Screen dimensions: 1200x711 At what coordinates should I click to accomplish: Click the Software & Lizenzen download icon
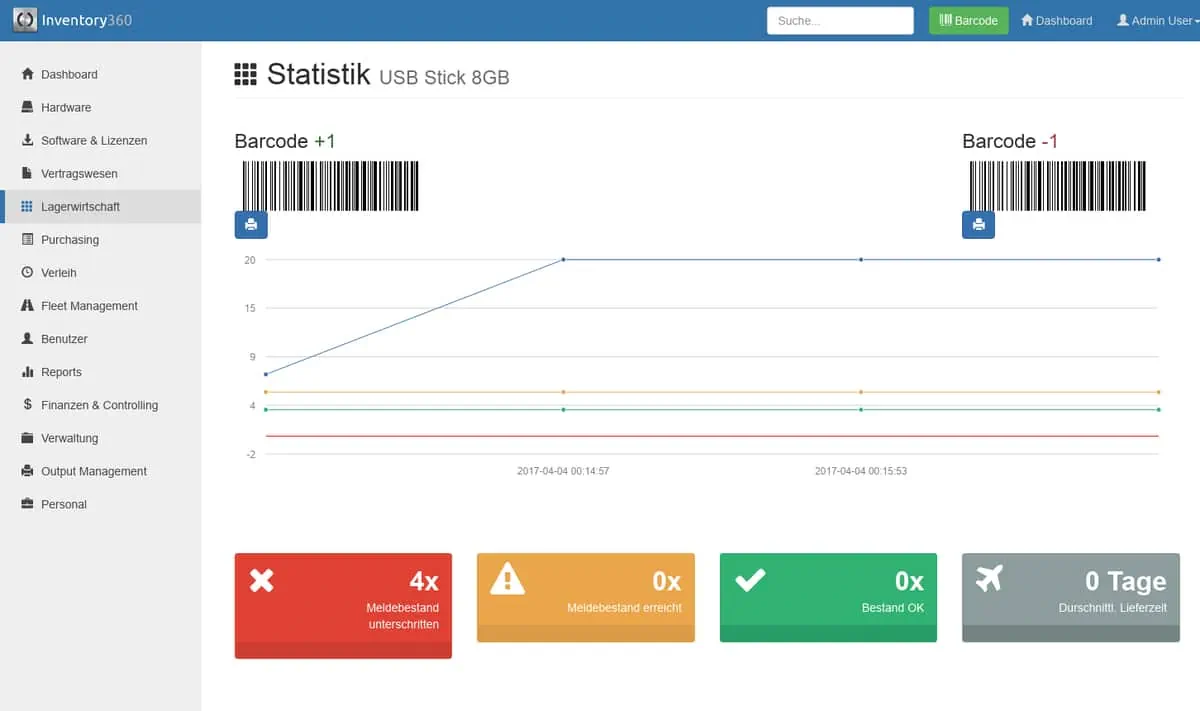[27, 141]
